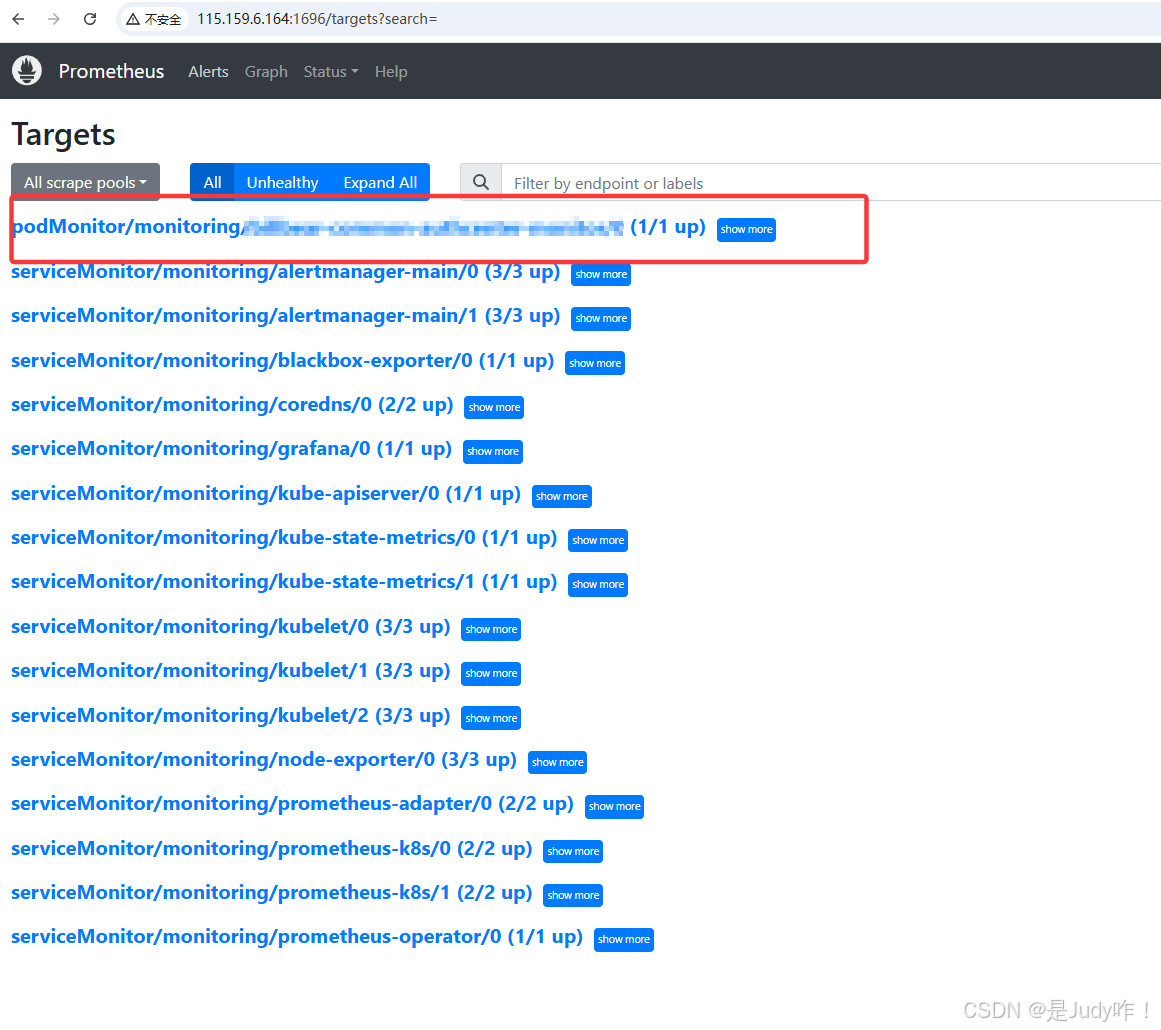Viewport: 1161px width, 1030px height.
Task: Open alertmanager-main/1 target link
Action: [285, 316]
